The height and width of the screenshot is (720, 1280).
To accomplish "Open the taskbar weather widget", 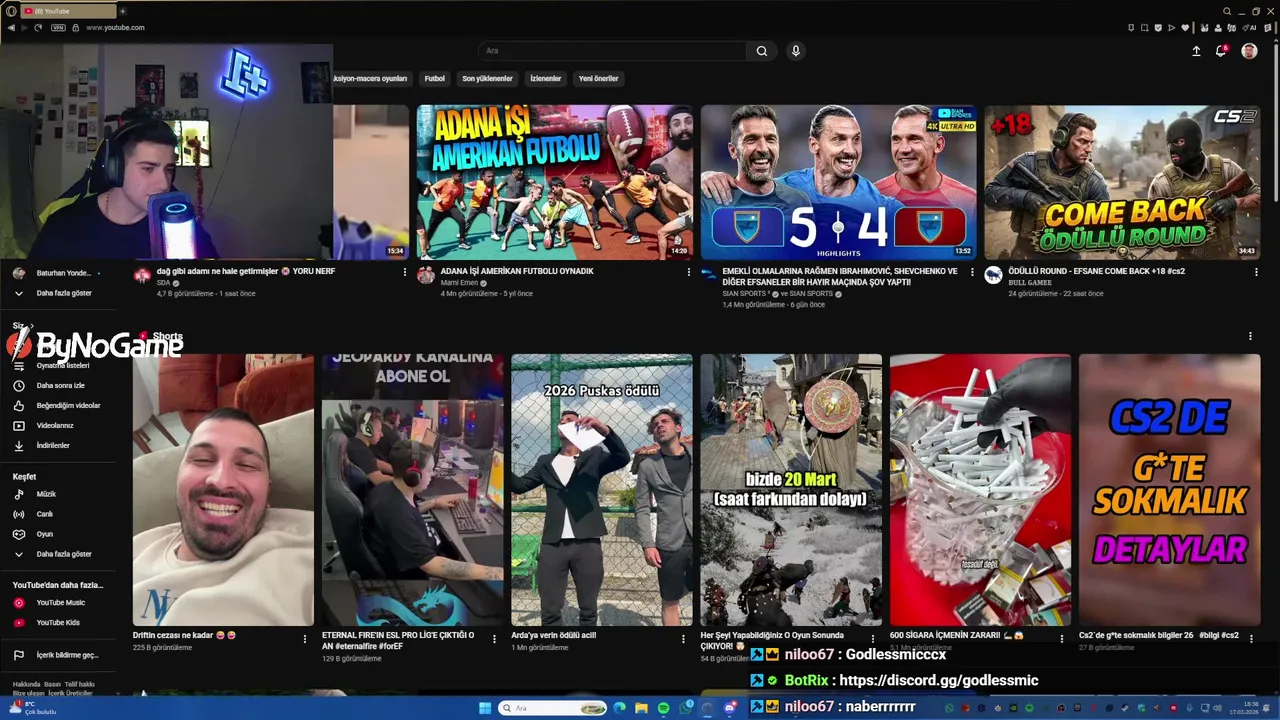I will tap(32, 708).
